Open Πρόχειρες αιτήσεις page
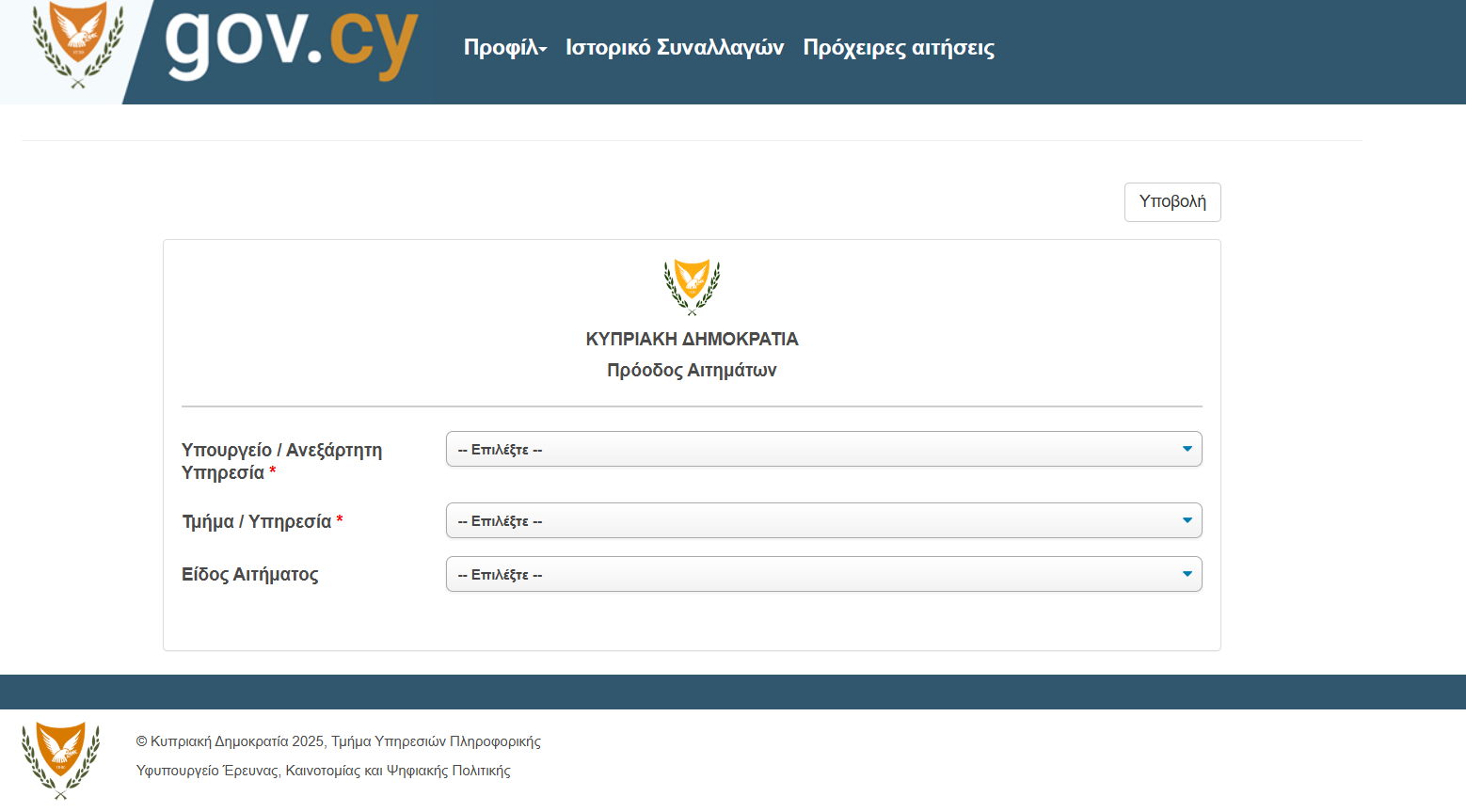Screen dimensions: 1466x812 [x=899, y=47]
